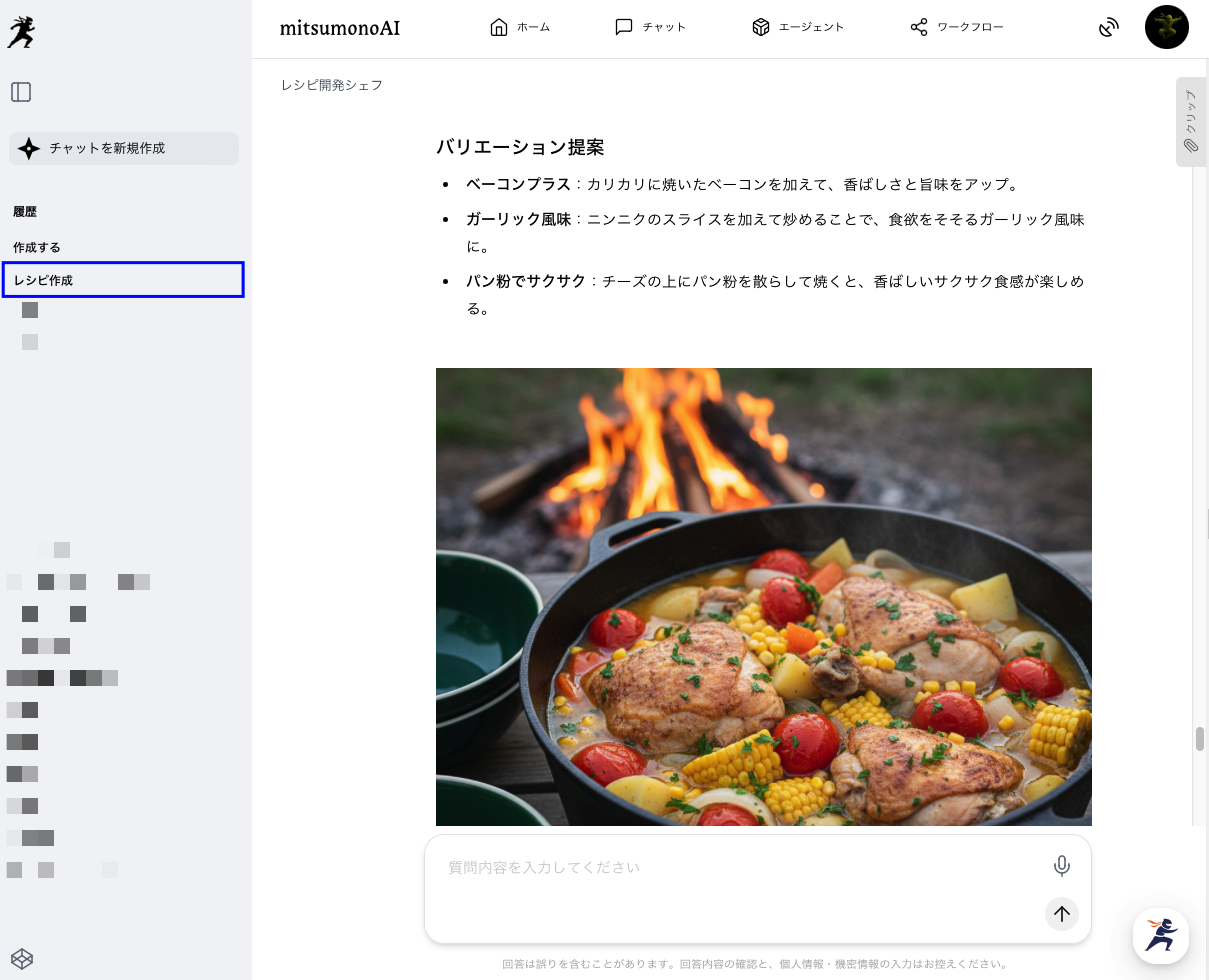Open the ninja assistant floating button
This screenshot has width=1209, height=980.
pyautogui.click(x=1161, y=935)
